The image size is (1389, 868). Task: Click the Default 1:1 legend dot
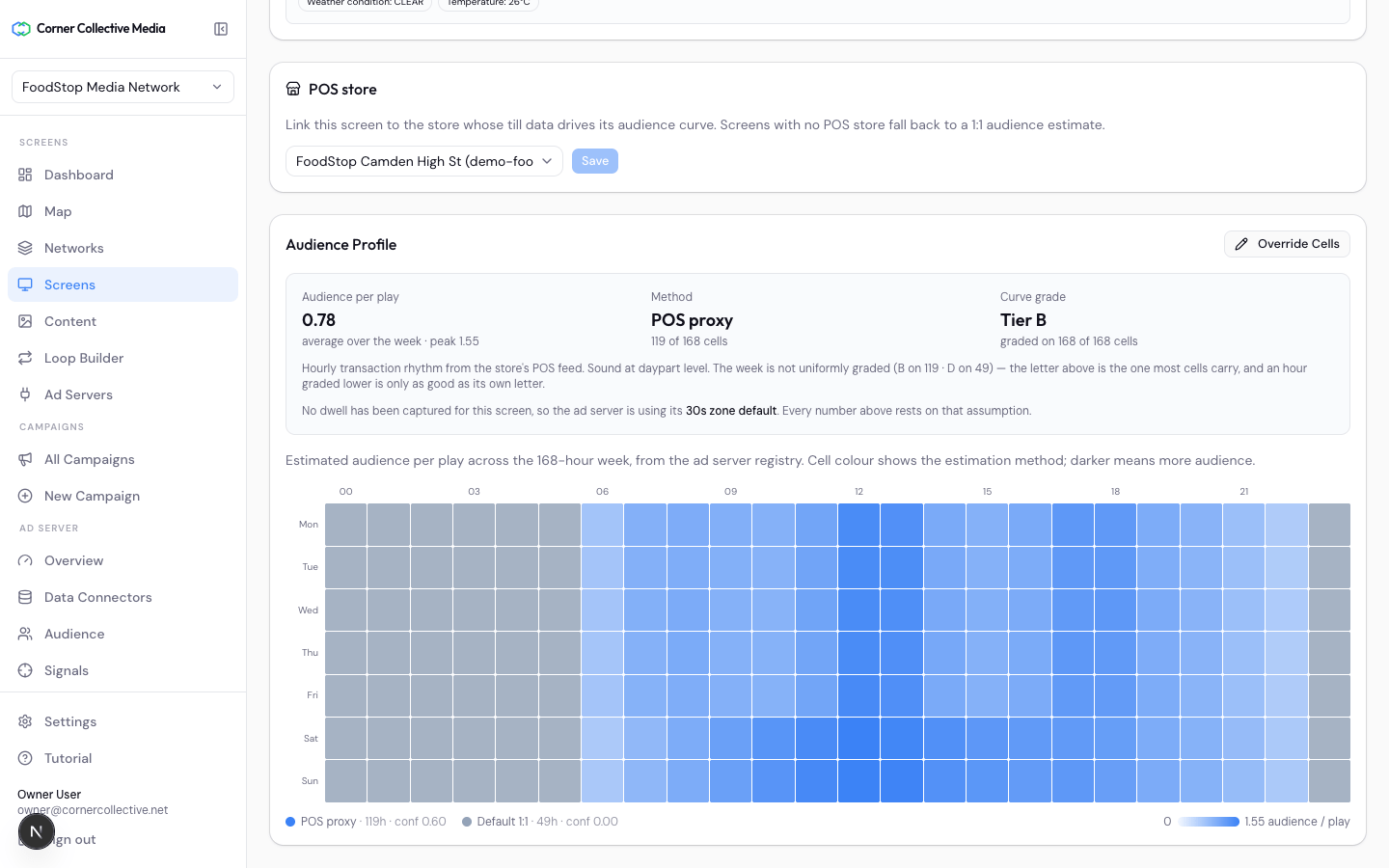[467, 822]
